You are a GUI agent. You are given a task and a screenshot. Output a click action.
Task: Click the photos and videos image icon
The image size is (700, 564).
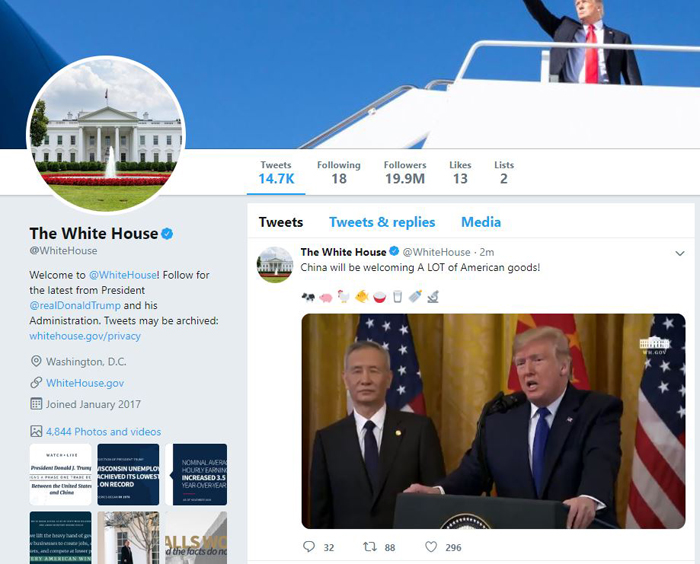click(36, 431)
